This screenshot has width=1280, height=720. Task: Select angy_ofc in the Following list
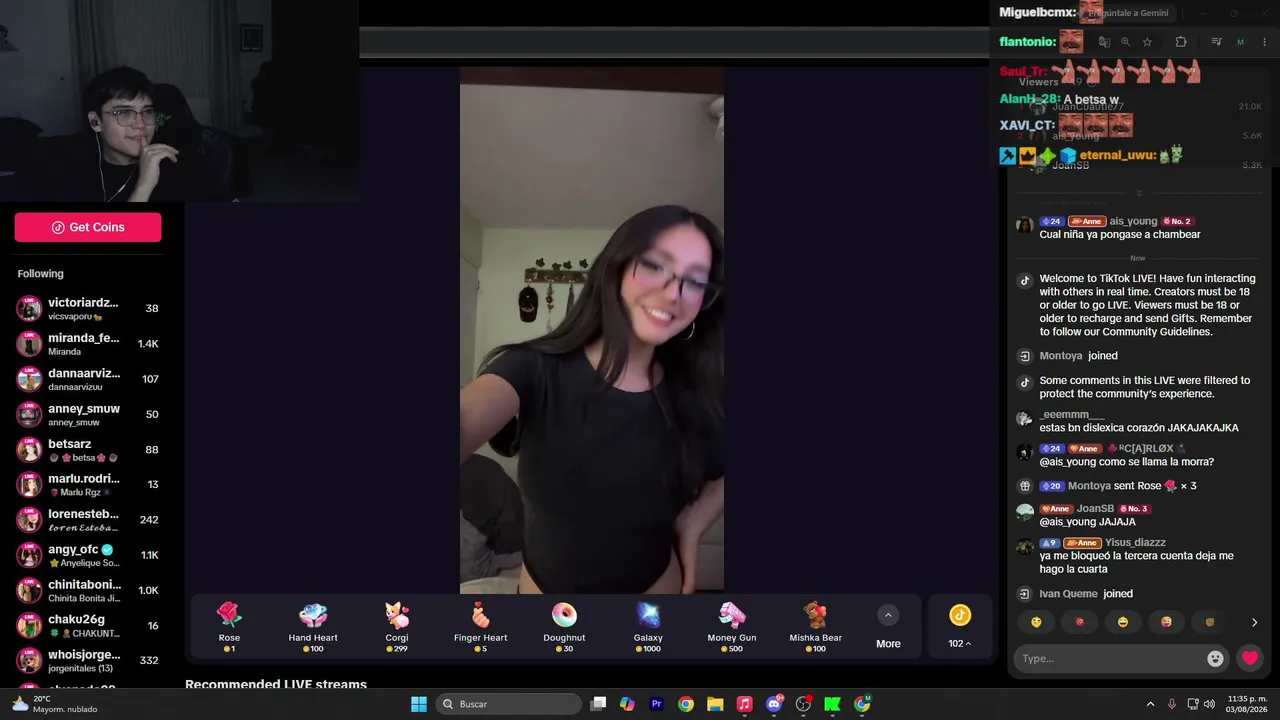pyautogui.click(x=88, y=555)
